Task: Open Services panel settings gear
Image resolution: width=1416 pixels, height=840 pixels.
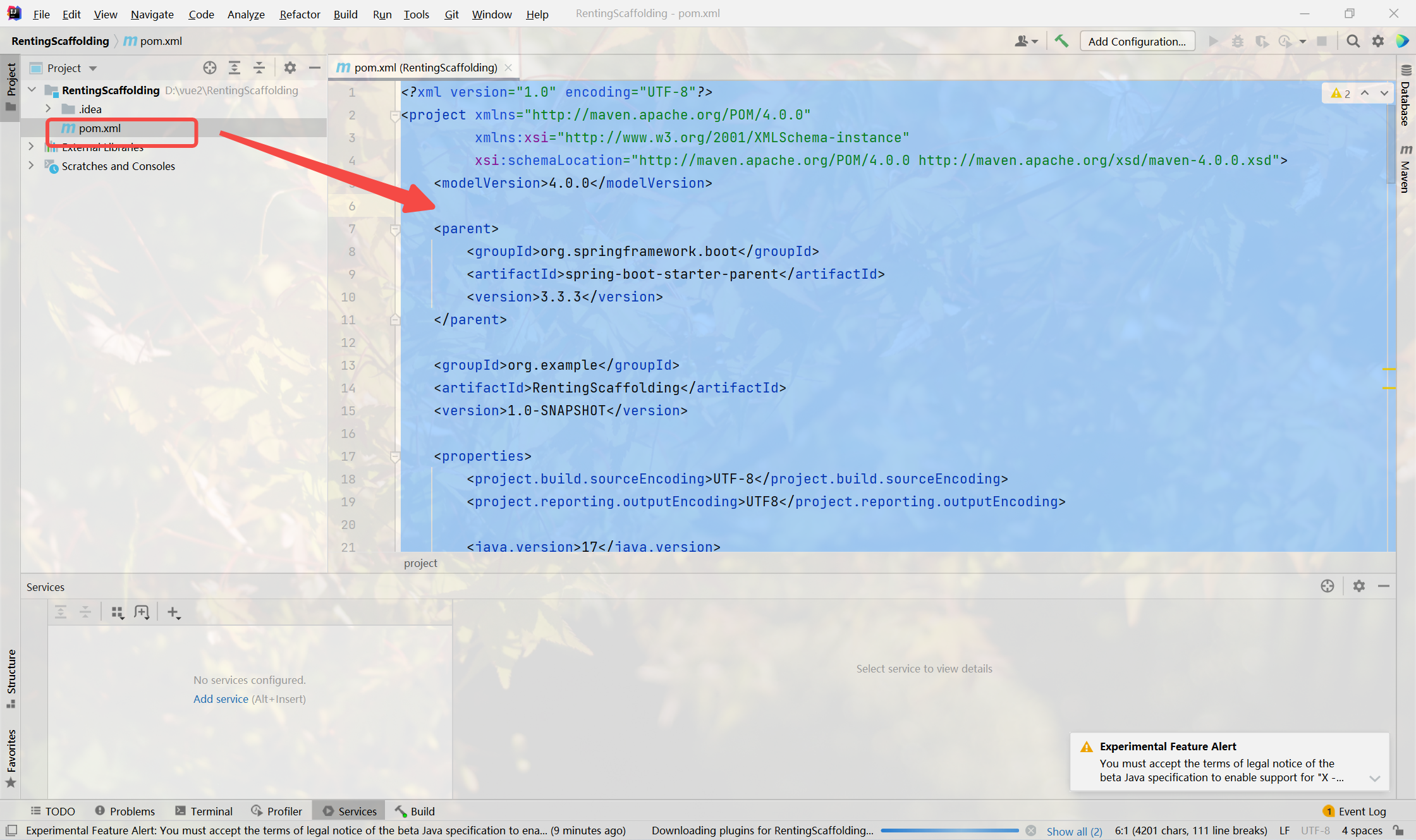Action: pyautogui.click(x=1359, y=586)
